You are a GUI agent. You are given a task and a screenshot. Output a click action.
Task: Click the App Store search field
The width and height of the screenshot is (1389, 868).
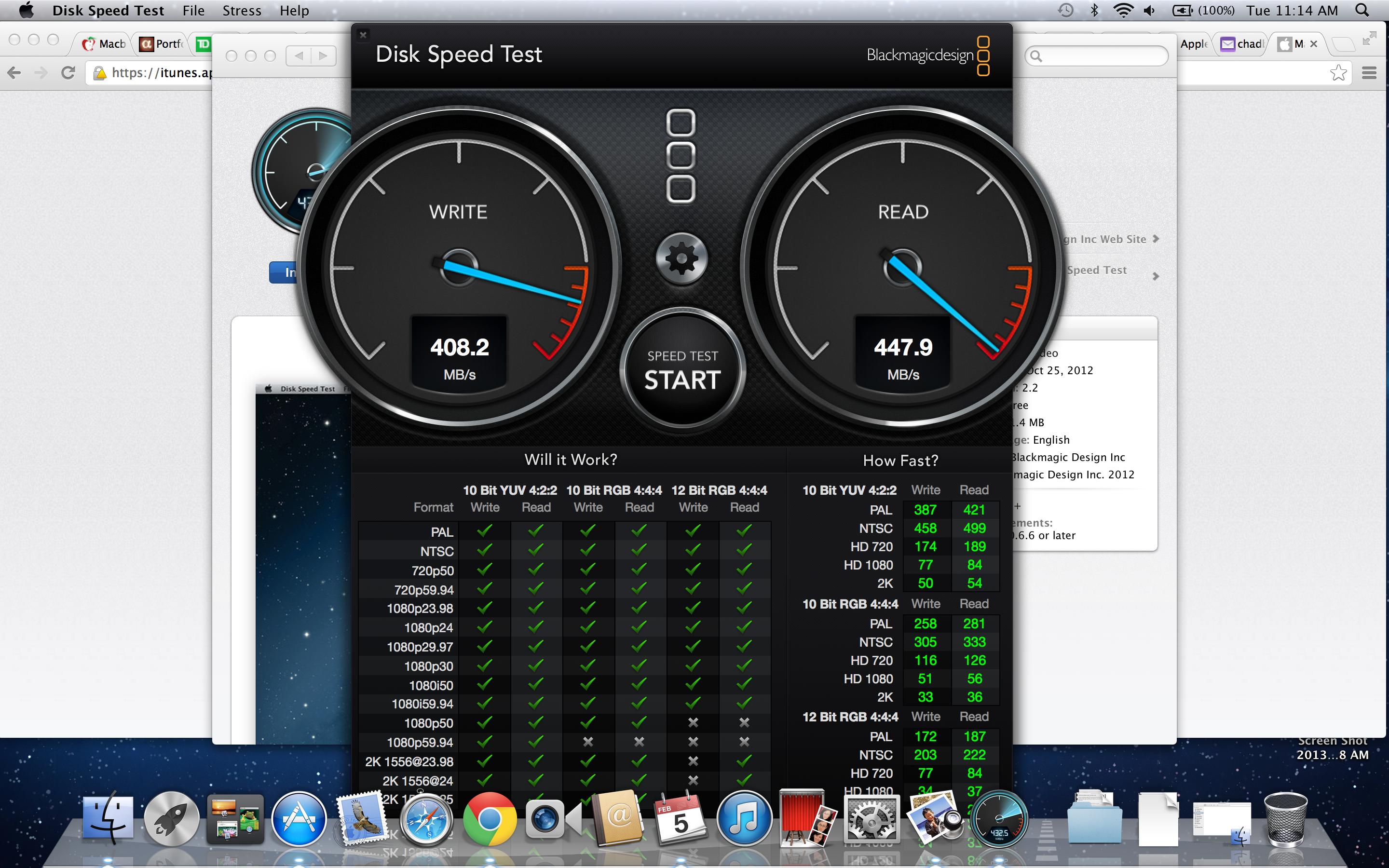coord(1101,55)
